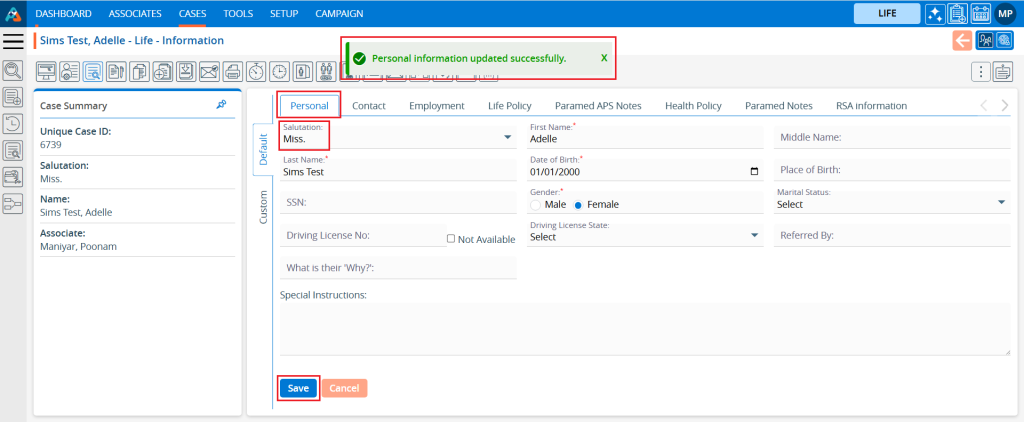Select the Female gender radio button
The height and width of the screenshot is (422, 1024).
(x=578, y=205)
